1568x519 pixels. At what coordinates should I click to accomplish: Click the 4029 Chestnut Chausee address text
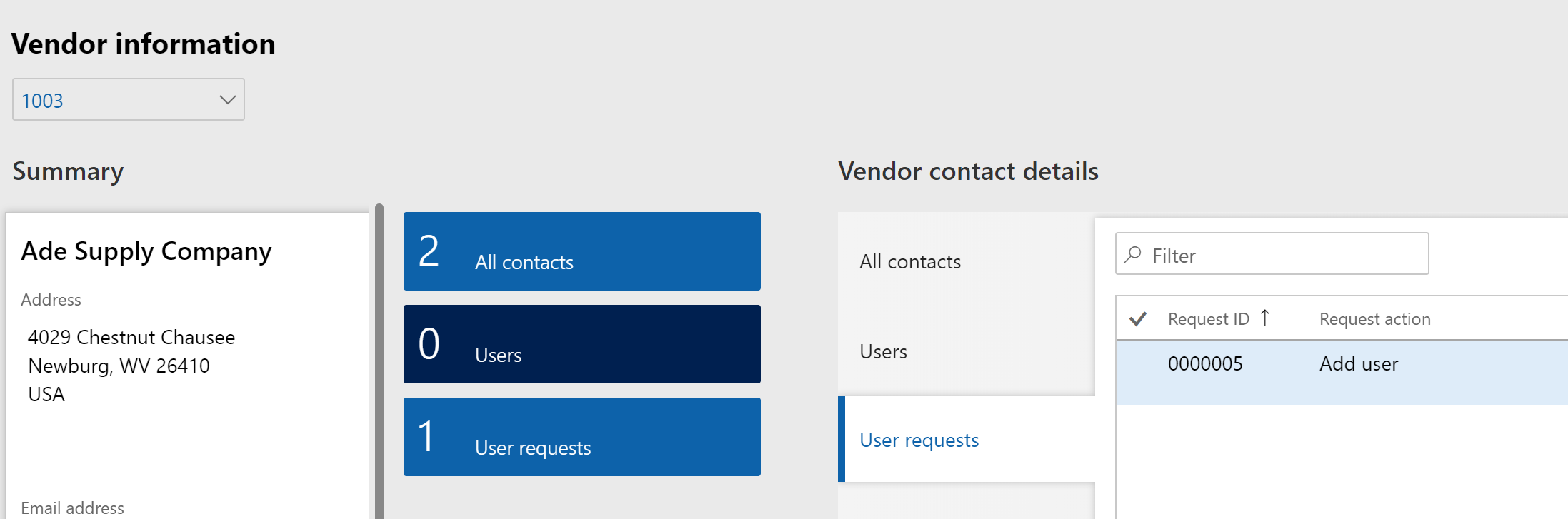click(131, 337)
